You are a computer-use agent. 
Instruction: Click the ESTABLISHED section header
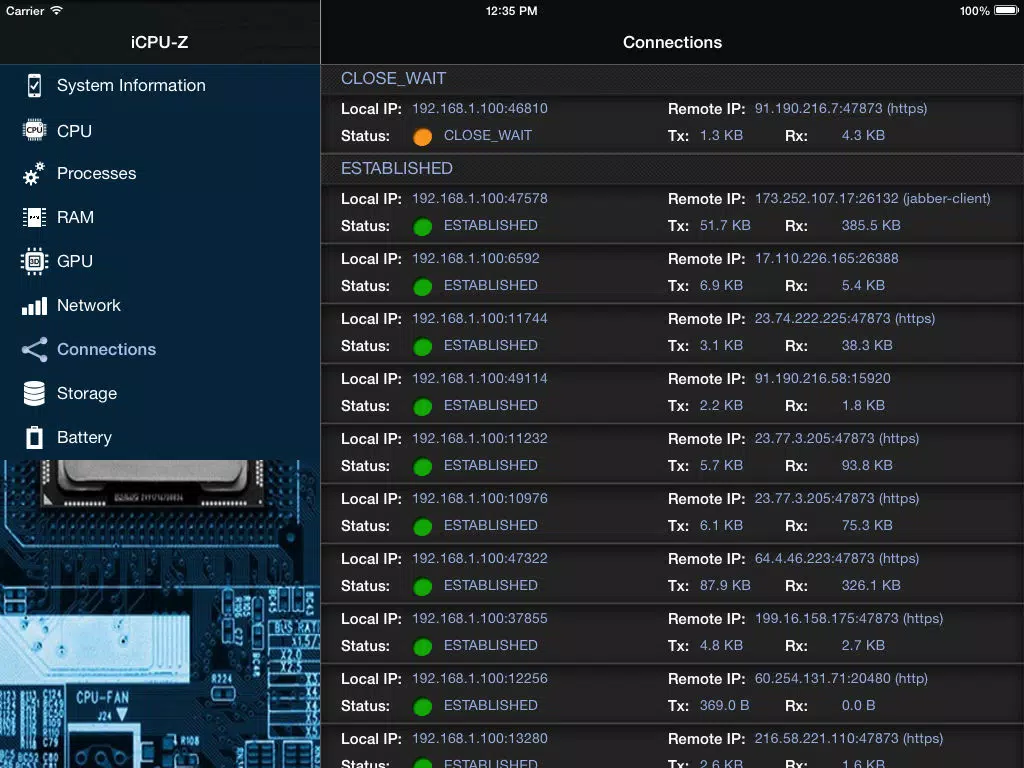[672, 168]
